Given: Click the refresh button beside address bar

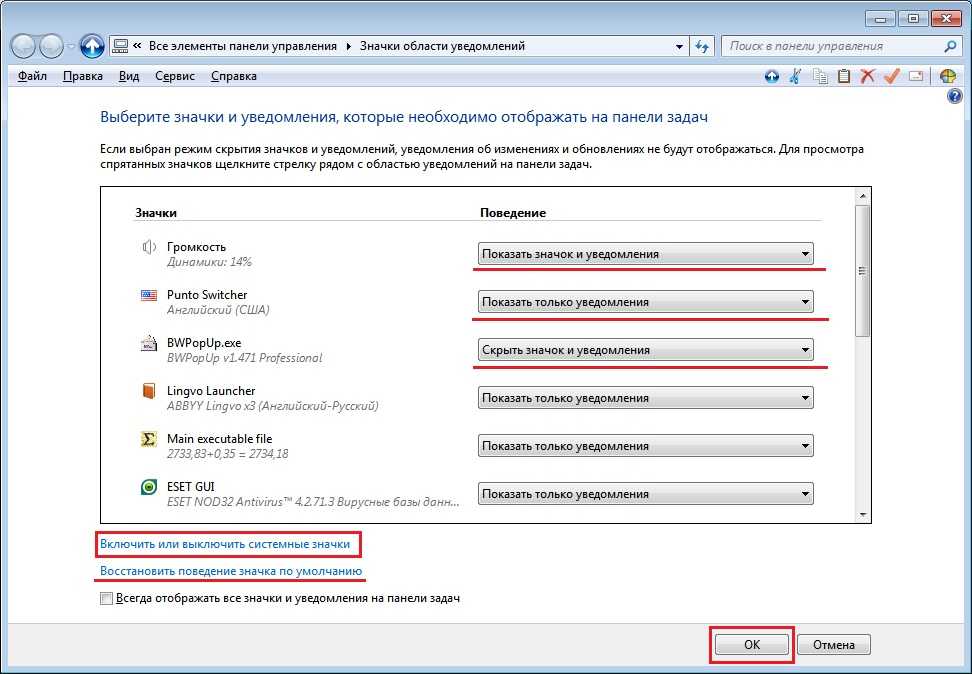Looking at the screenshot, I should (703, 46).
